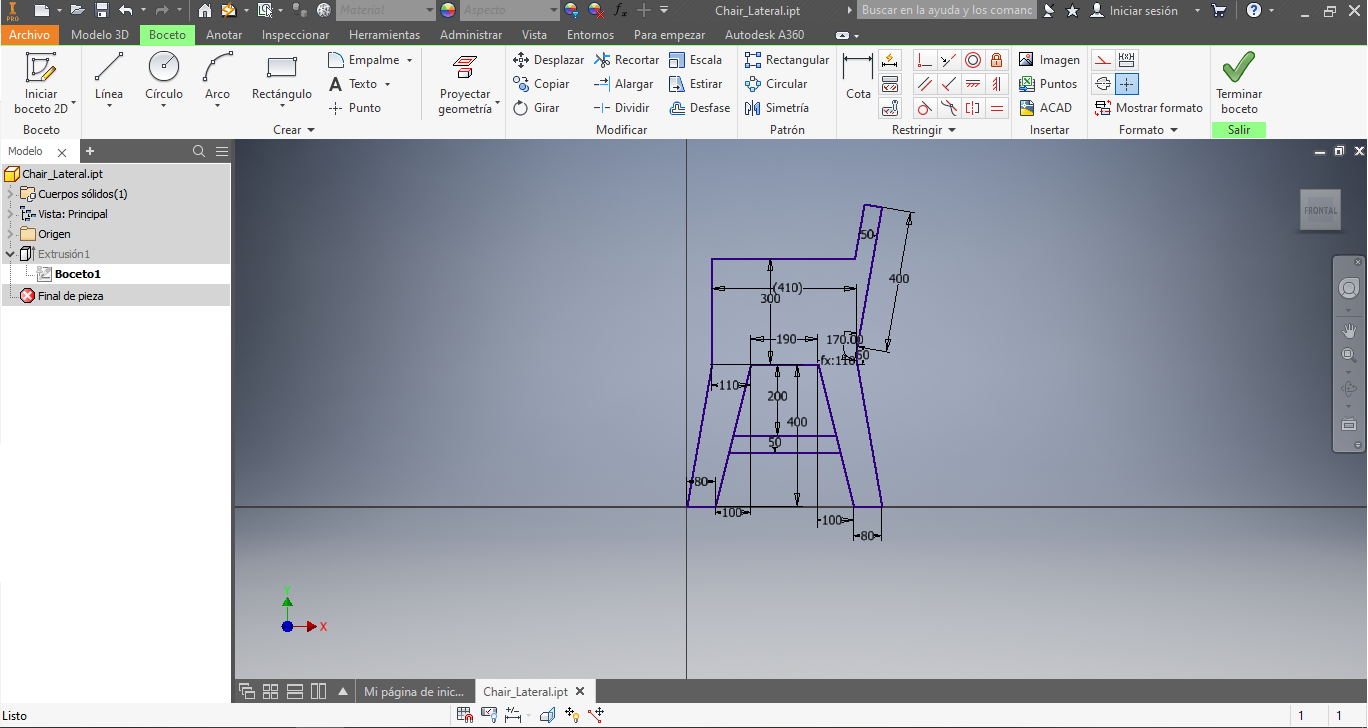Open the Material combo box
Viewport: 1368px width, 728px height.
pyautogui.click(x=386, y=10)
